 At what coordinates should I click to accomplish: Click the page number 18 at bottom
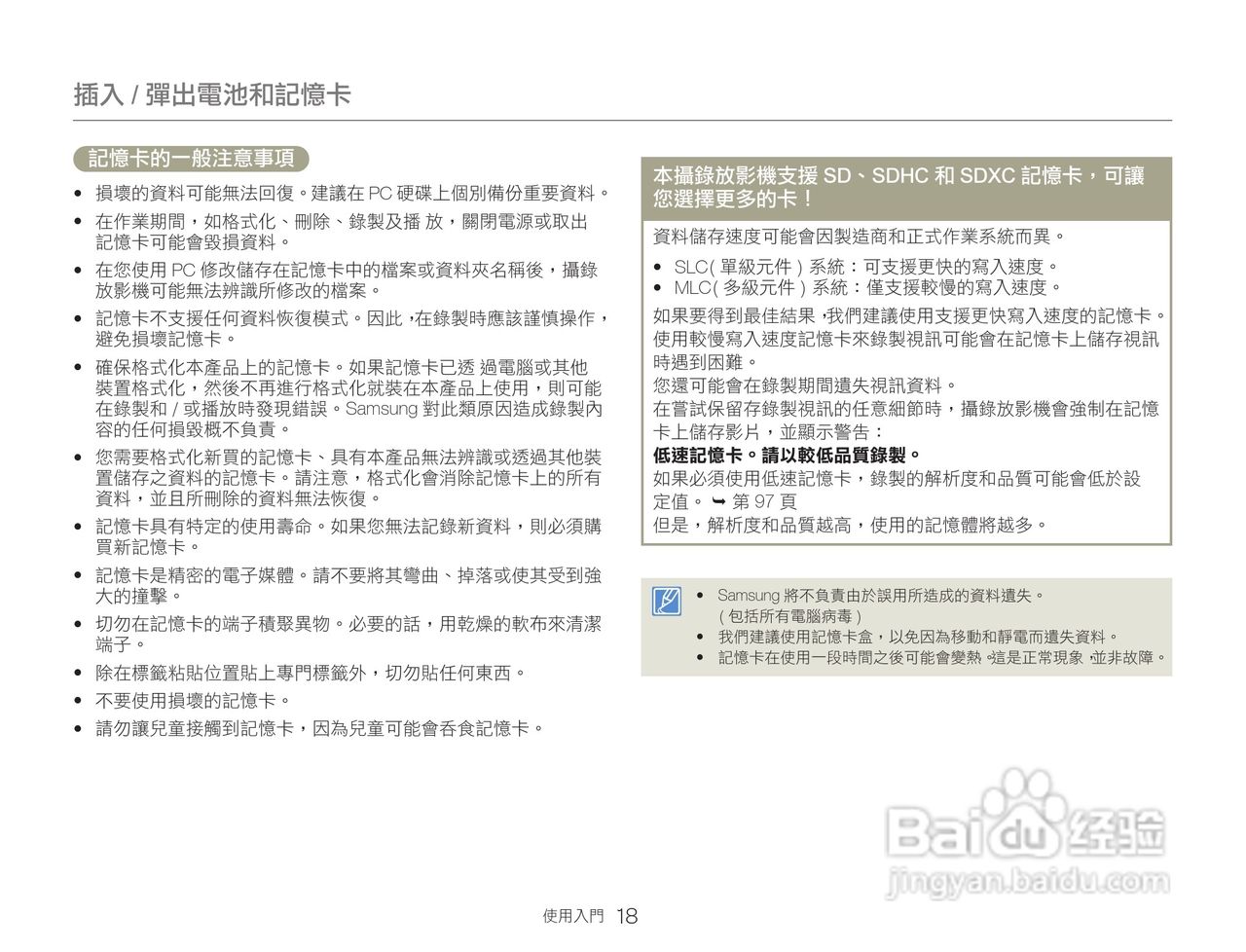click(627, 915)
